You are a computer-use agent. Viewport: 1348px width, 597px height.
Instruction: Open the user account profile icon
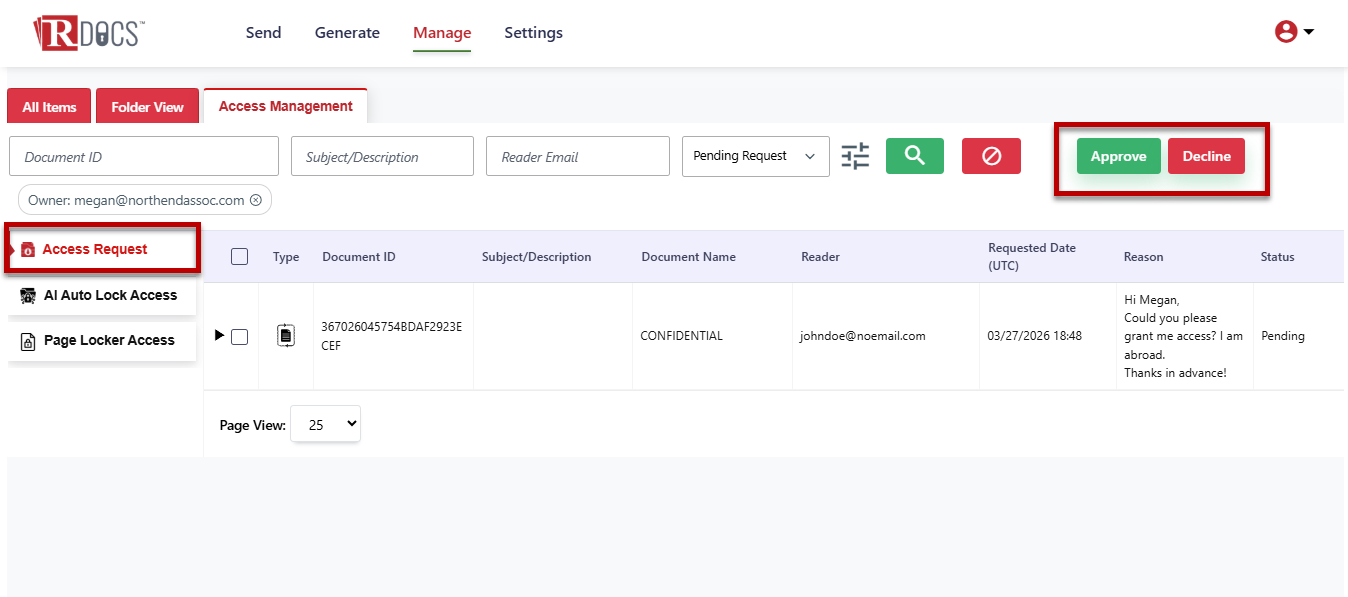pos(1285,32)
